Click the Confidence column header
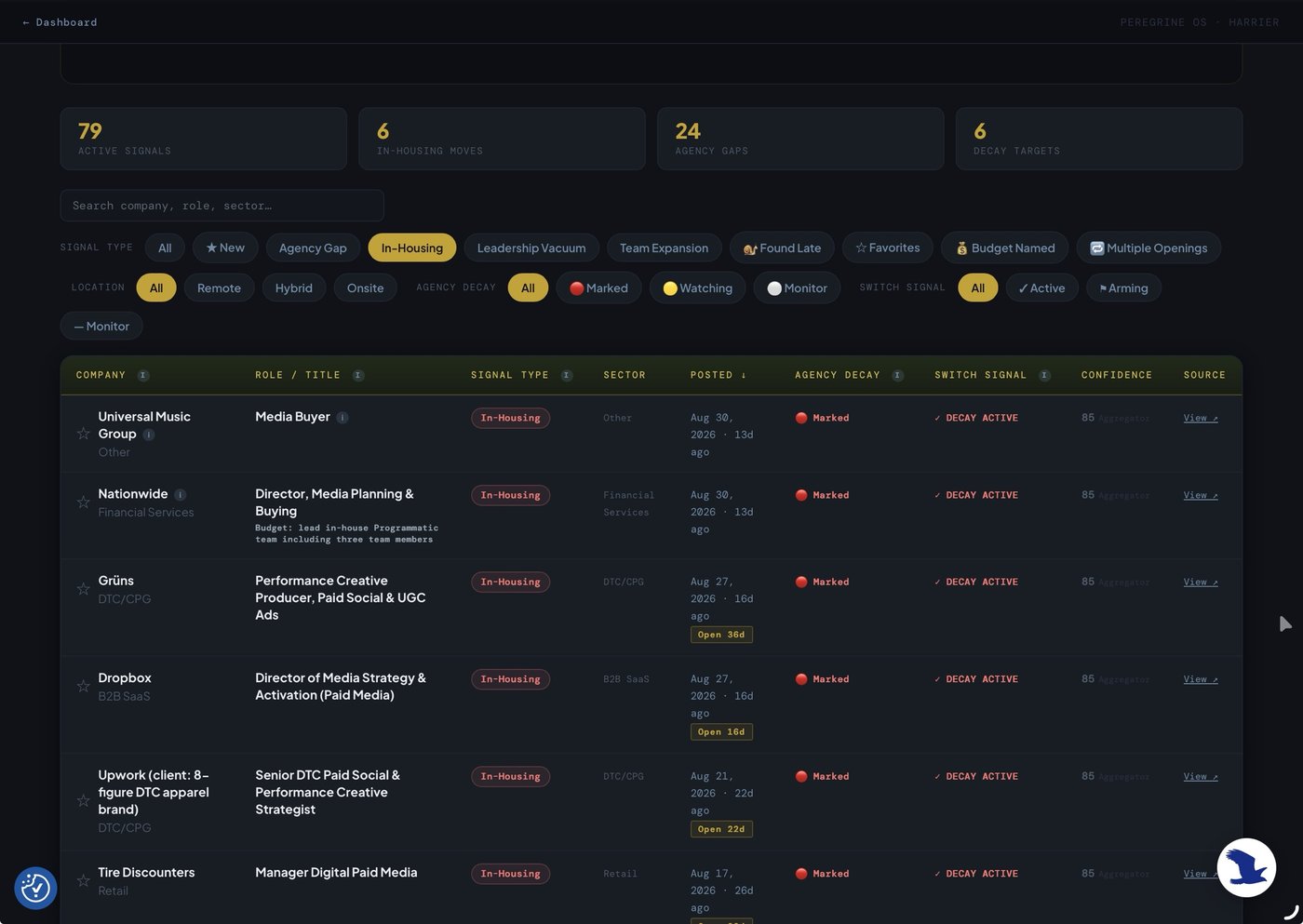This screenshot has height=924, width=1303. (x=1116, y=375)
